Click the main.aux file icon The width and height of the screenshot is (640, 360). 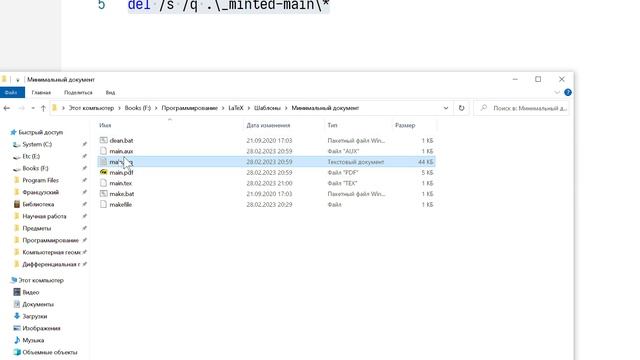[x=104, y=151]
